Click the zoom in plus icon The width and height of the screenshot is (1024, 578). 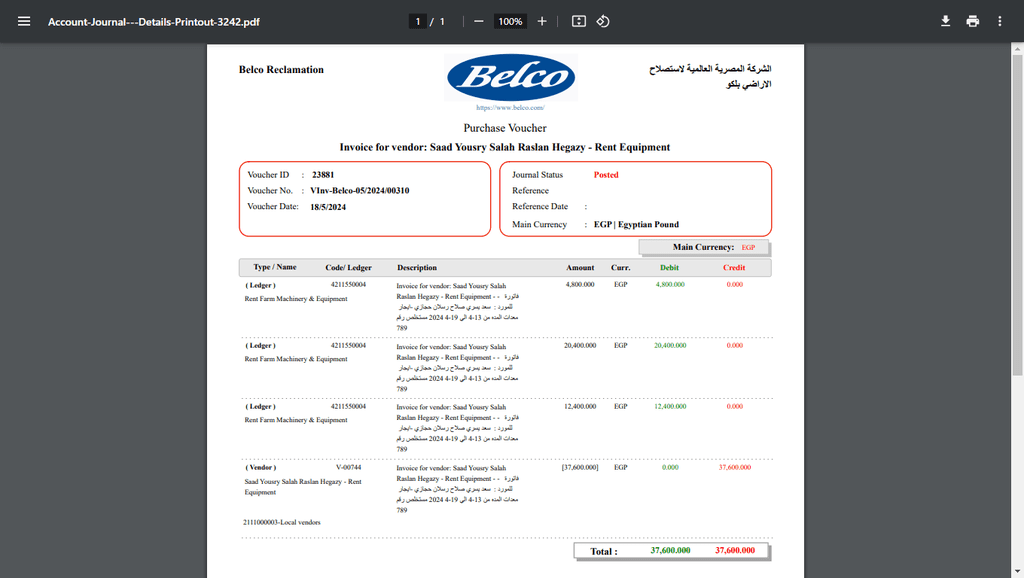[542, 22]
